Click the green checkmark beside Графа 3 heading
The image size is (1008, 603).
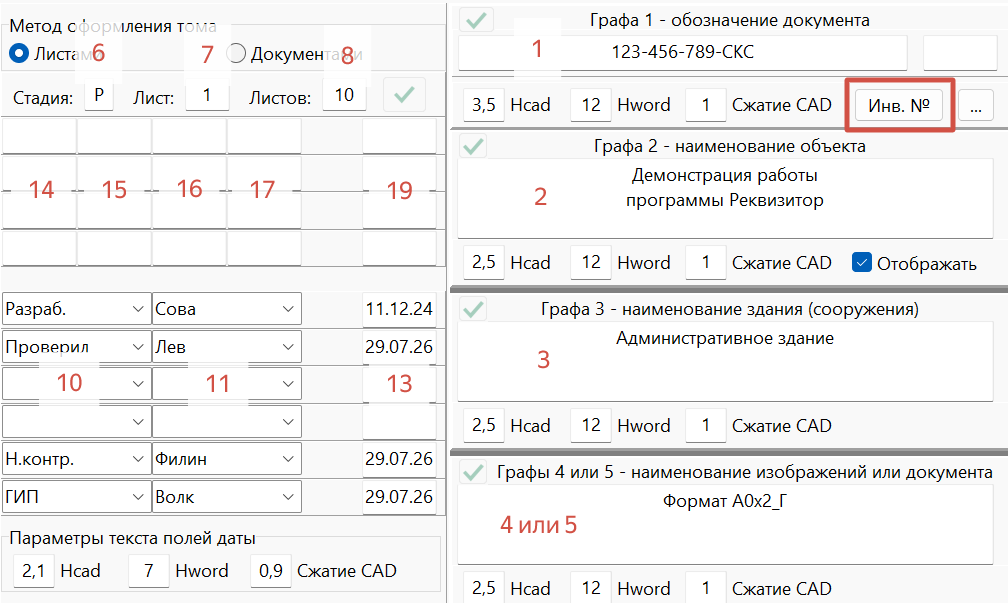(474, 309)
